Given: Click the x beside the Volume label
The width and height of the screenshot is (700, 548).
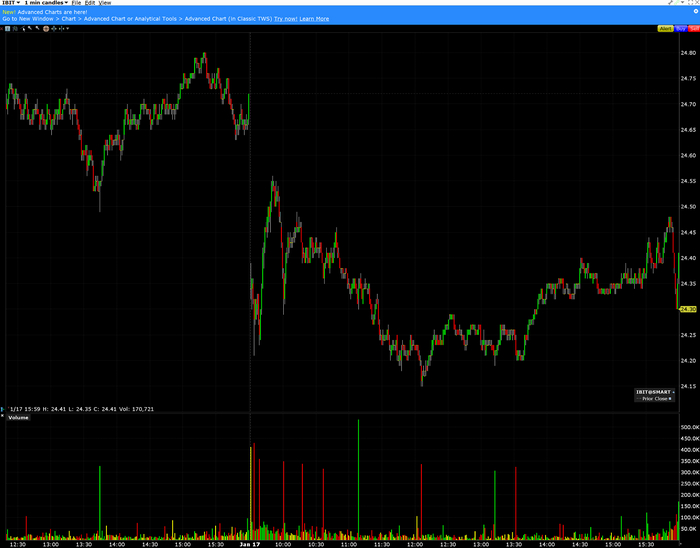Looking at the screenshot, I should pos(2,415).
